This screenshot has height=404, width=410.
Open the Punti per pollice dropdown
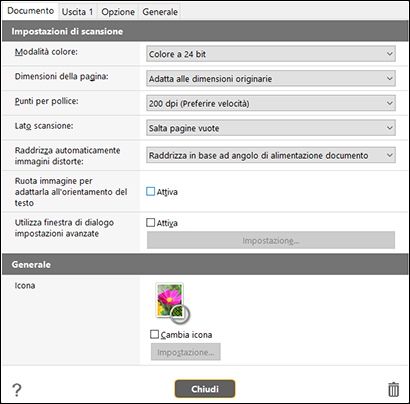[271, 103]
